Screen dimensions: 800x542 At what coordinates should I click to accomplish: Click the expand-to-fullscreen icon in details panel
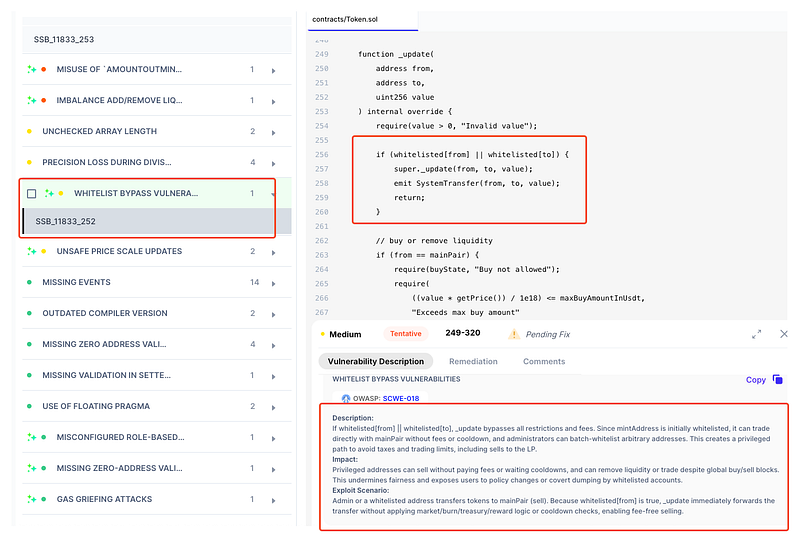757,334
